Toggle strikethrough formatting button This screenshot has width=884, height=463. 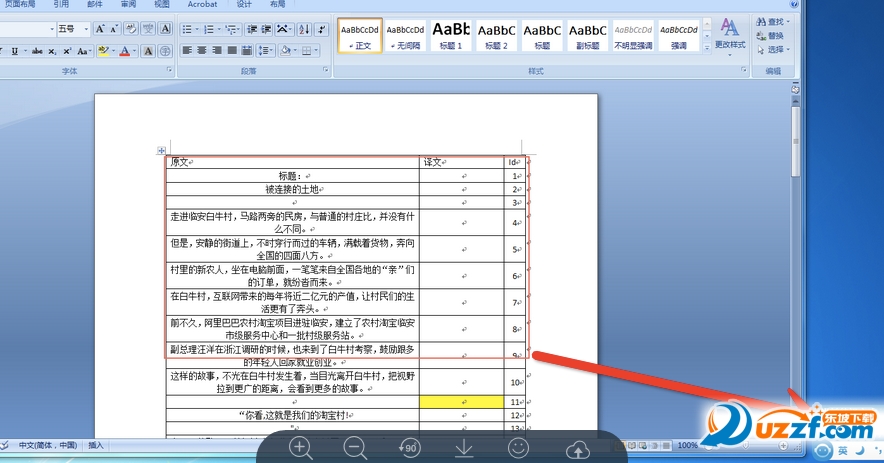click(37, 51)
